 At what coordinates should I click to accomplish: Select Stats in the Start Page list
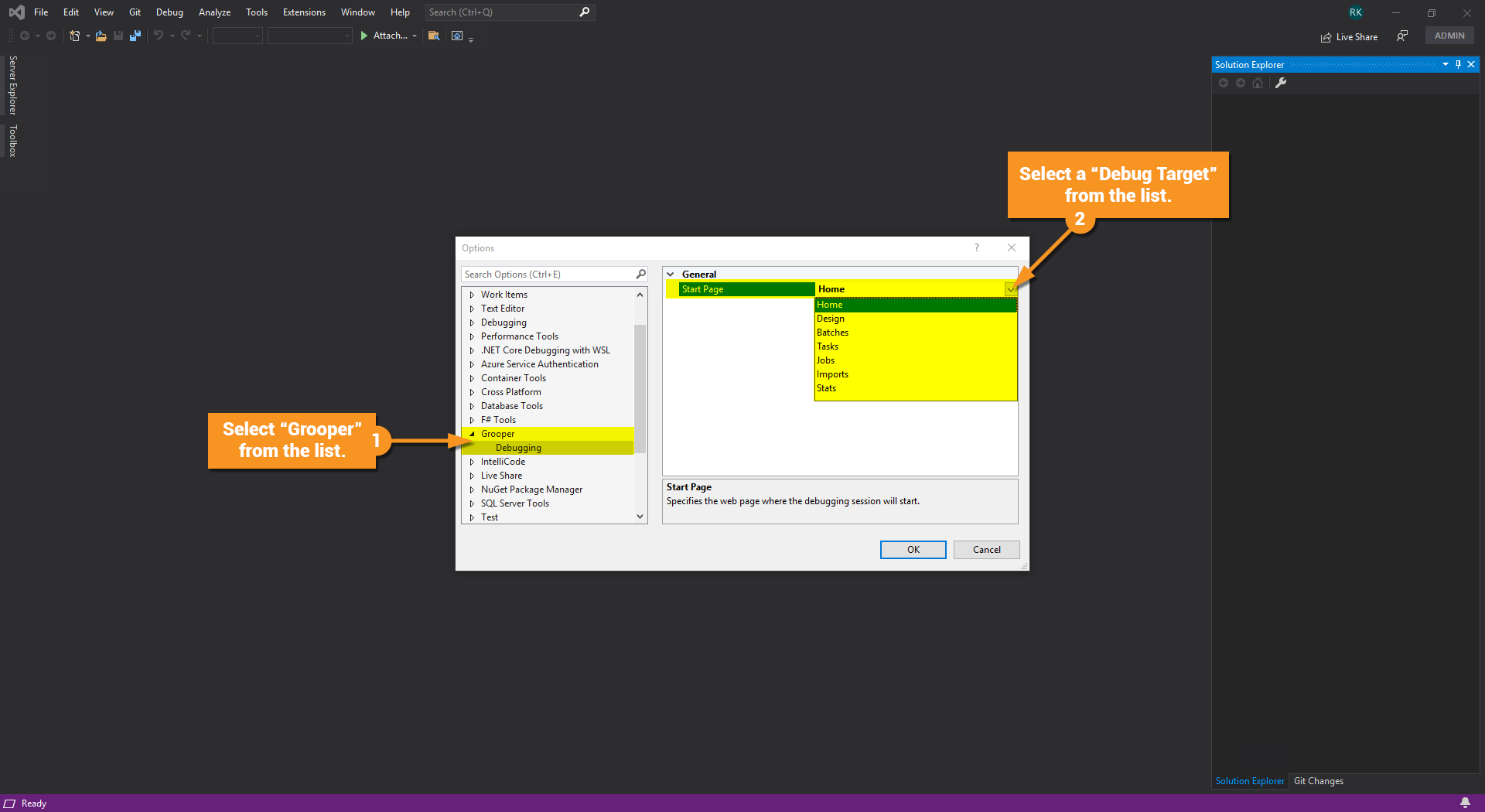pos(916,388)
